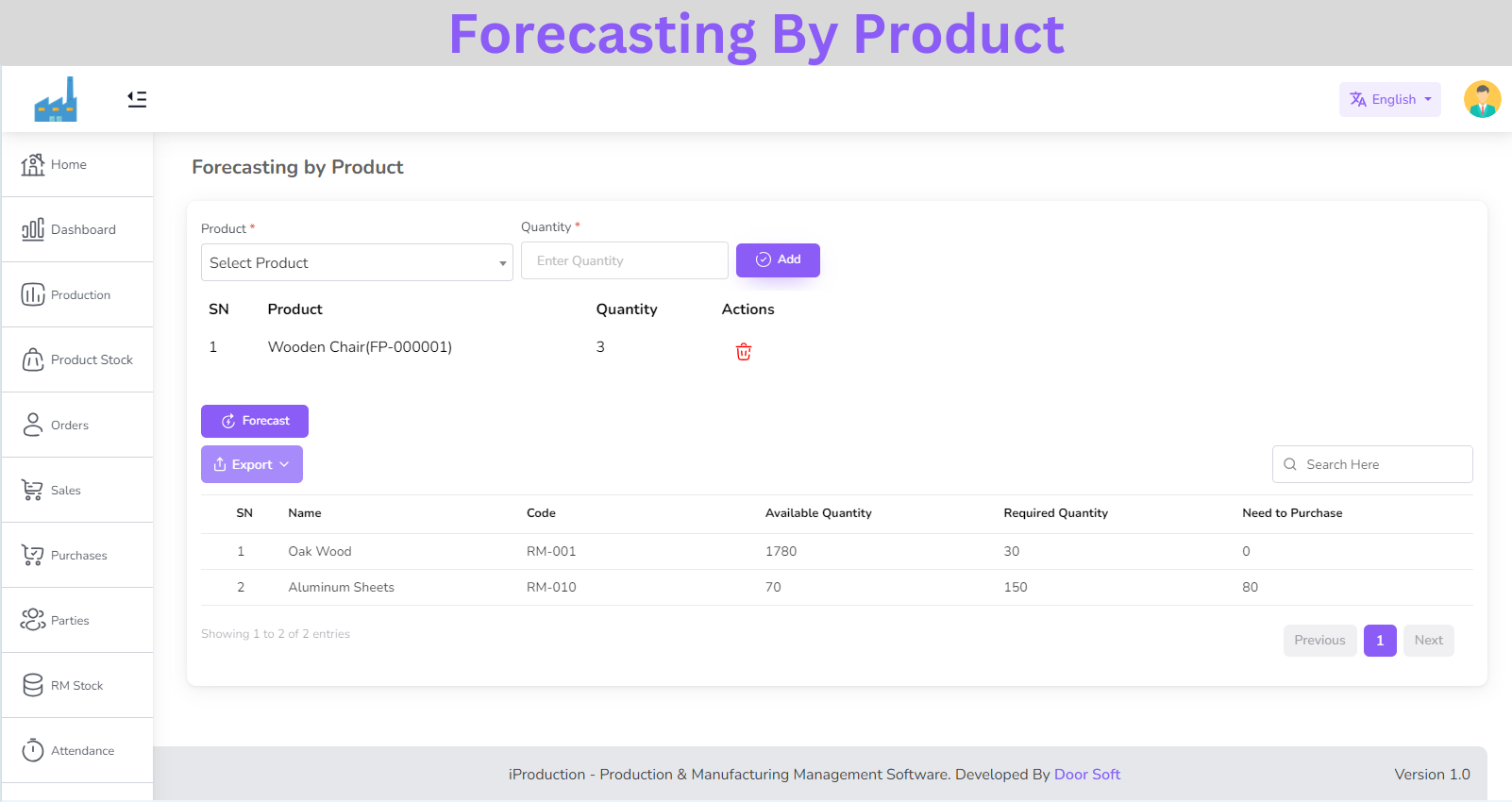Open the user avatar profile menu

coord(1482,99)
